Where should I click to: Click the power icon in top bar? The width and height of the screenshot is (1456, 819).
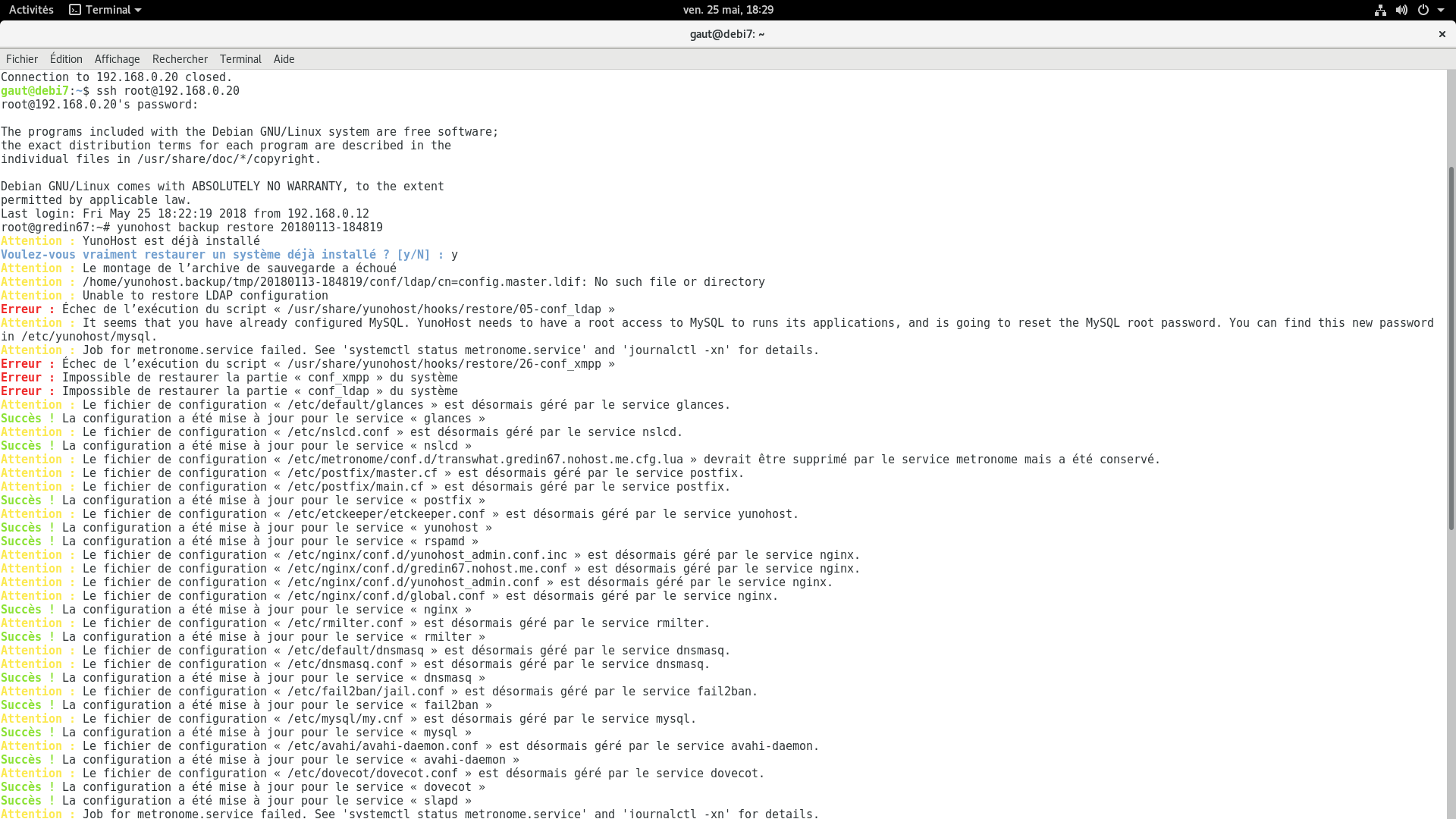click(x=1423, y=10)
